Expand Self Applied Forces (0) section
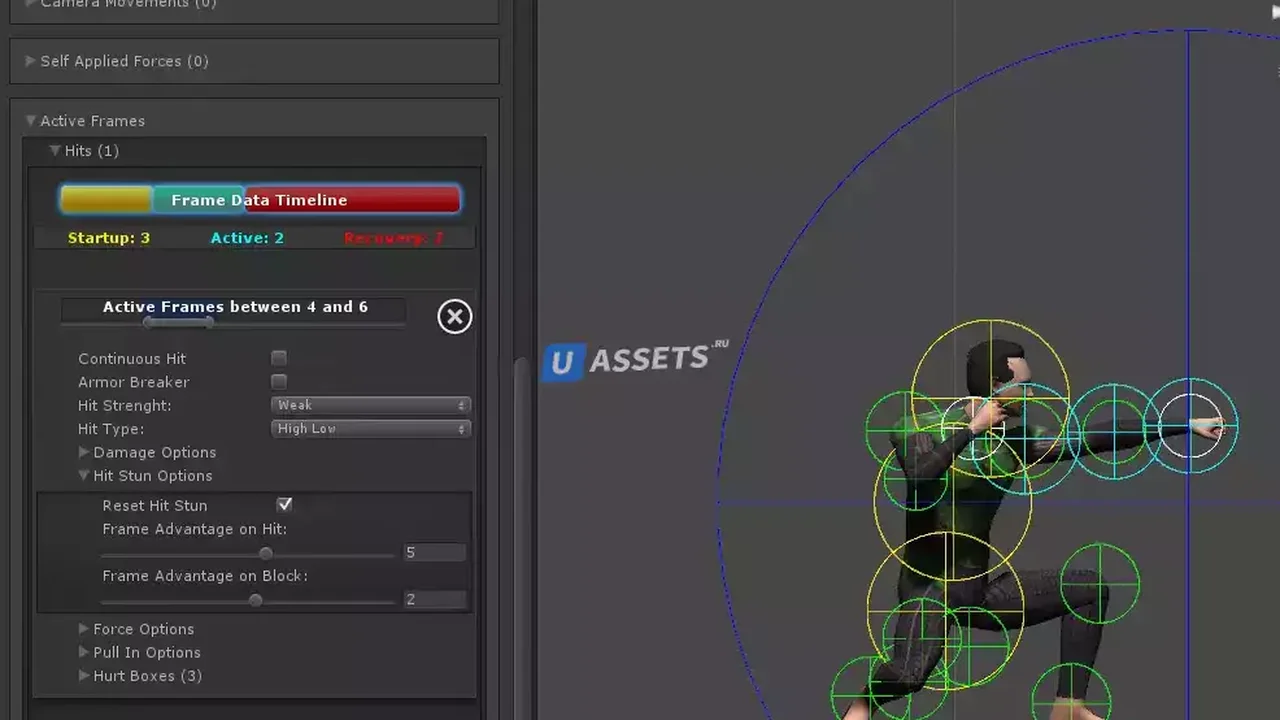The width and height of the screenshot is (1280, 720). 116,61
